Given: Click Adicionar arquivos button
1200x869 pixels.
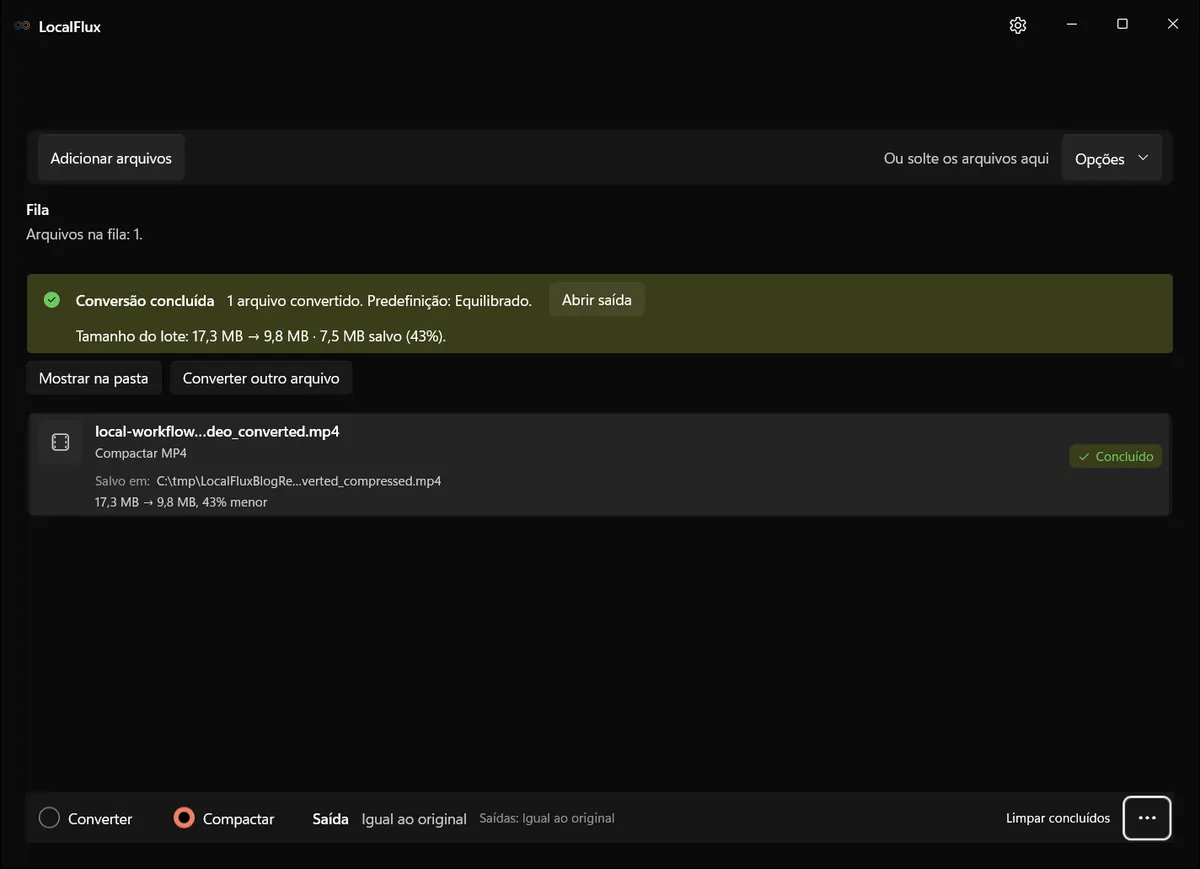Looking at the screenshot, I should (x=111, y=158).
